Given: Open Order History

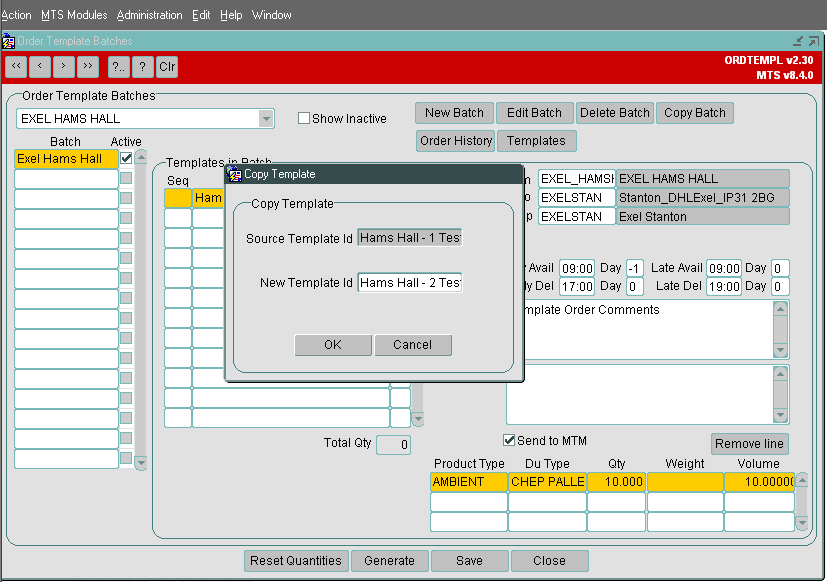Looking at the screenshot, I should [456, 141].
